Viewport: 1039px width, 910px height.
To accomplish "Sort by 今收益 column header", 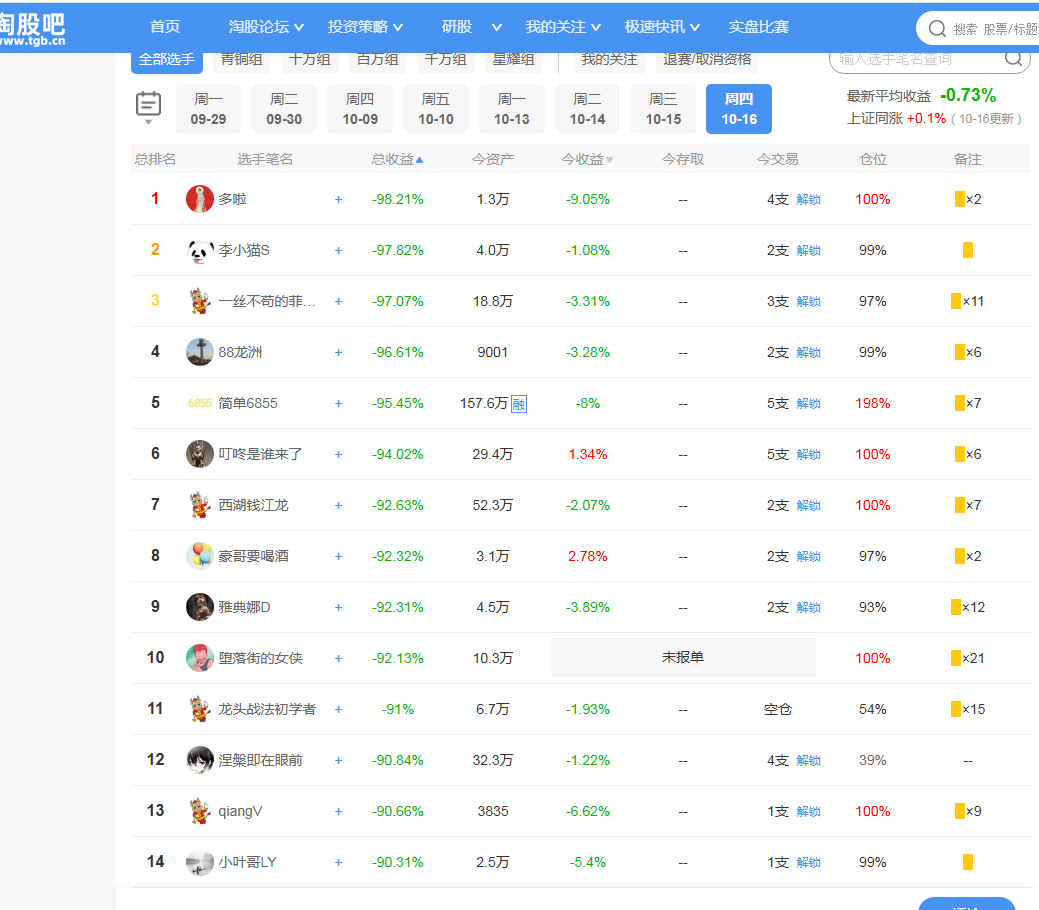I will pos(587,159).
